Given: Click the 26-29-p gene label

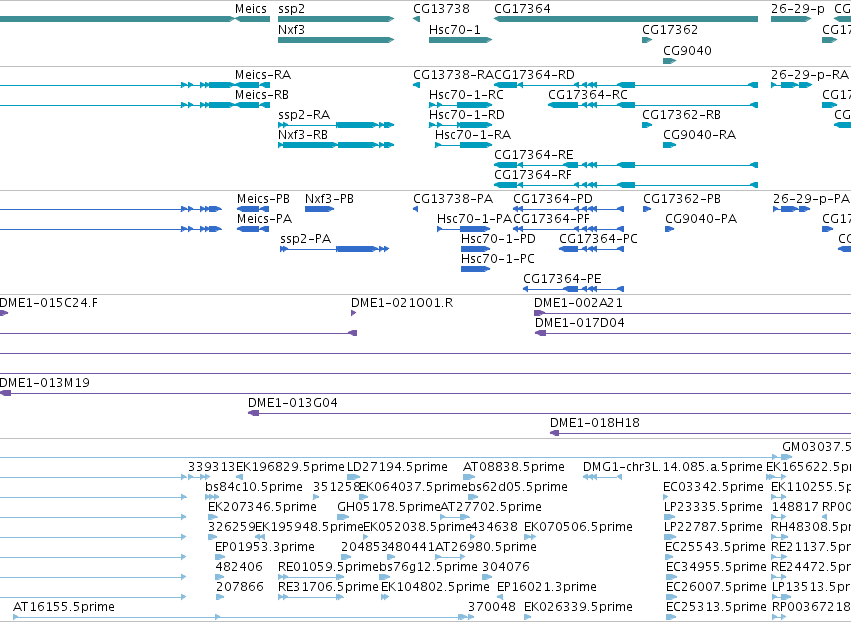Looking at the screenshot, I should pyautogui.click(x=798, y=9).
